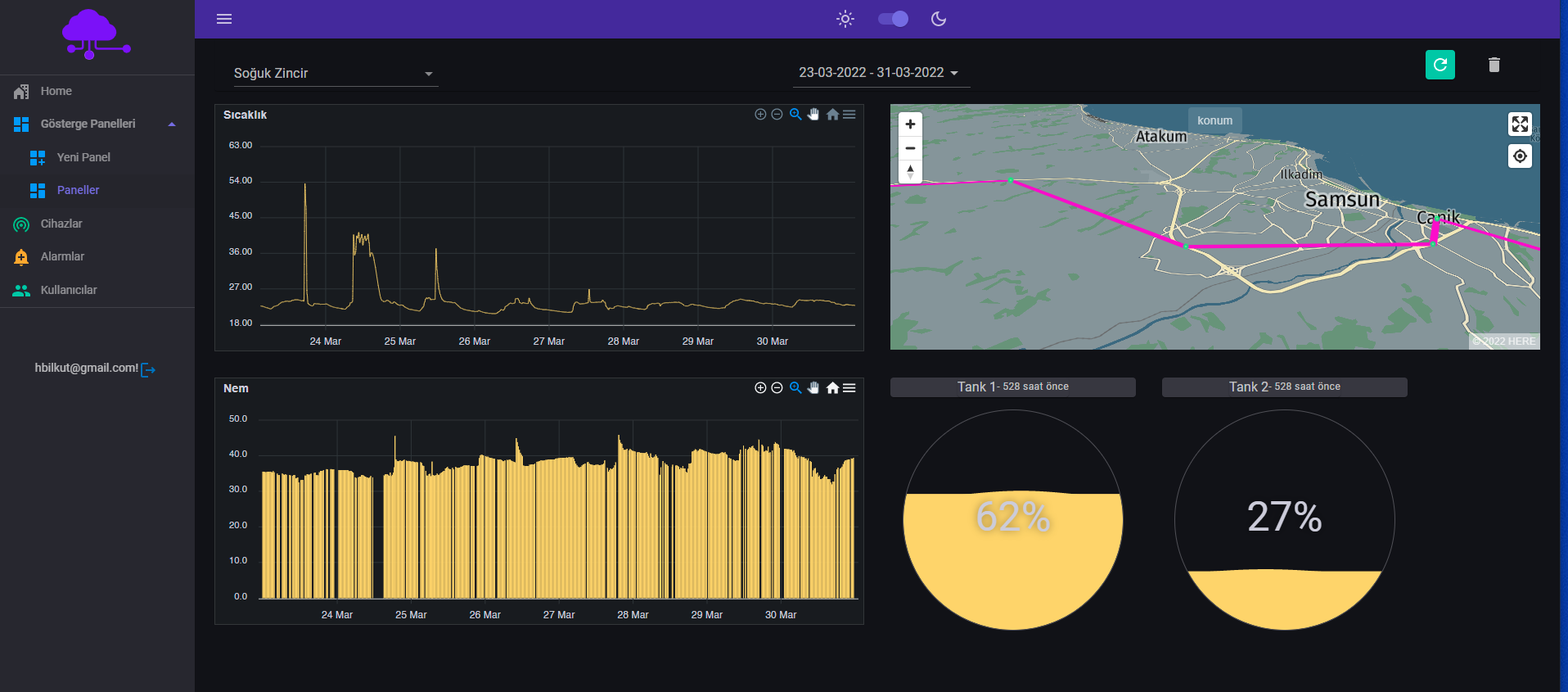Zoom in on the Sıcaklık chart

pyautogui.click(x=760, y=115)
